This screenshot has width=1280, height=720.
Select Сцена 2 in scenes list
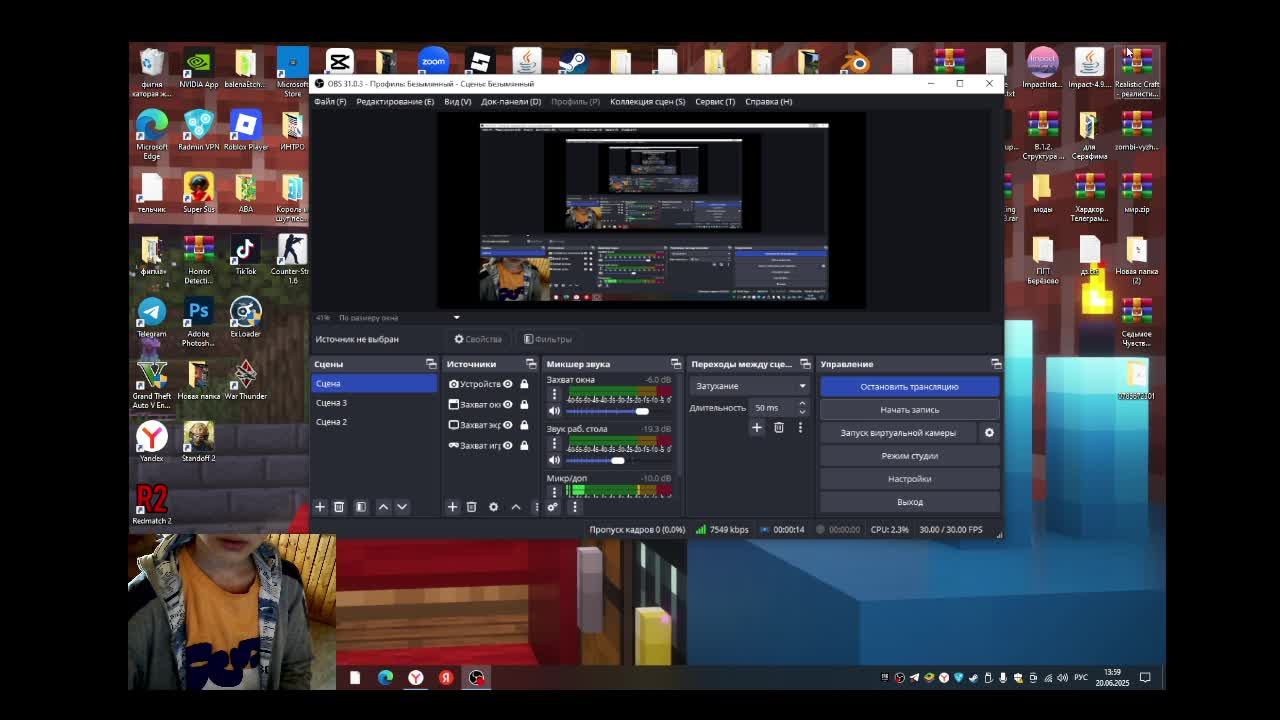374,422
